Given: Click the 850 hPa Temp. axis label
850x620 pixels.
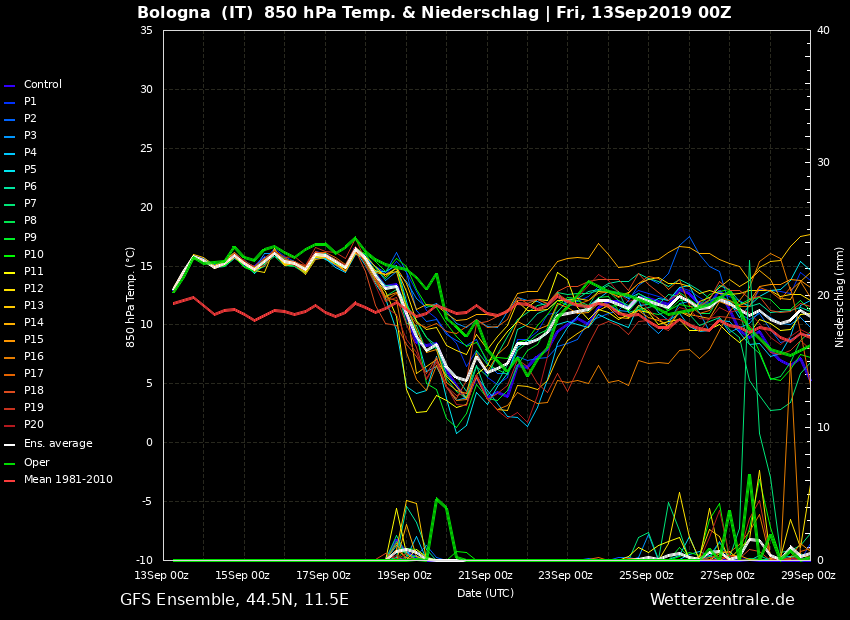Looking at the screenshot, I should (131, 297).
